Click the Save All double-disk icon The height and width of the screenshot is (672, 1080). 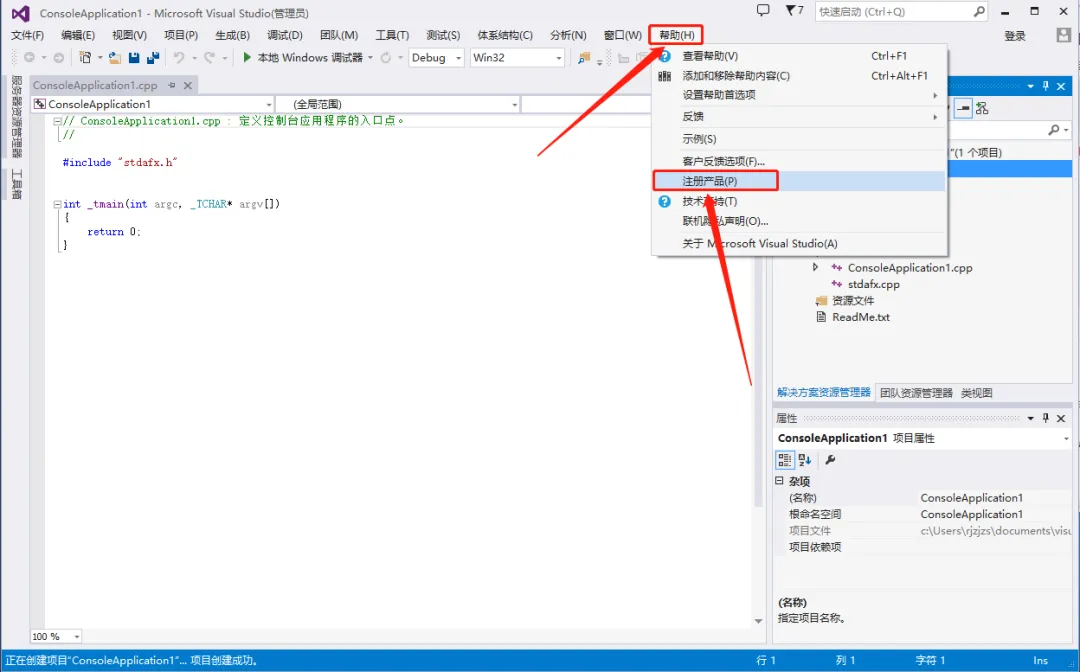pyautogui.click(x=153, y=58)
